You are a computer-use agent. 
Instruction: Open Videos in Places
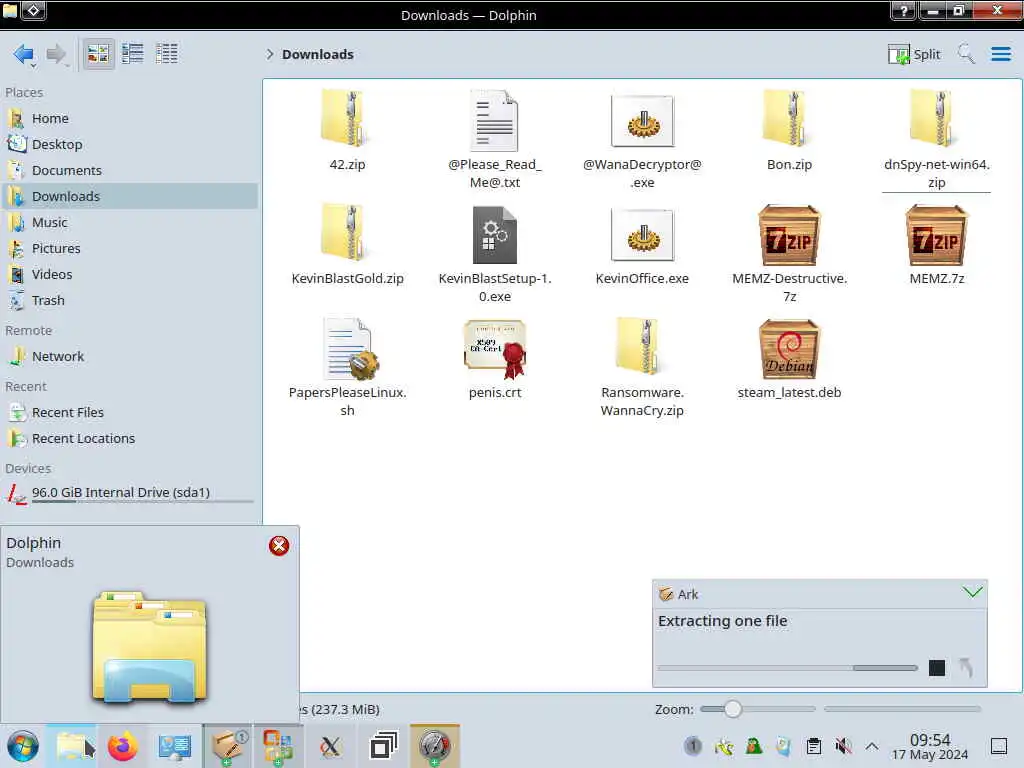pyautogui.click(x=129, y=274)
